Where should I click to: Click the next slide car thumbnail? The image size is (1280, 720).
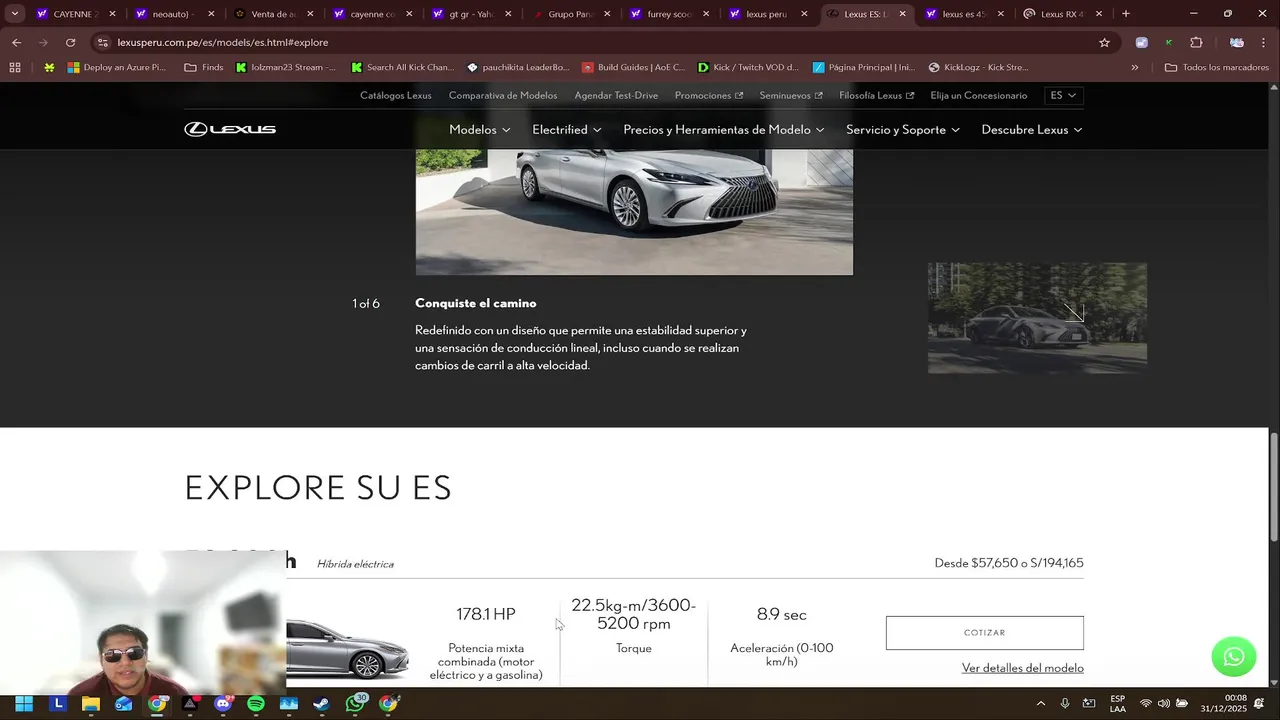pyautogui.click(x=1037, y=318)
